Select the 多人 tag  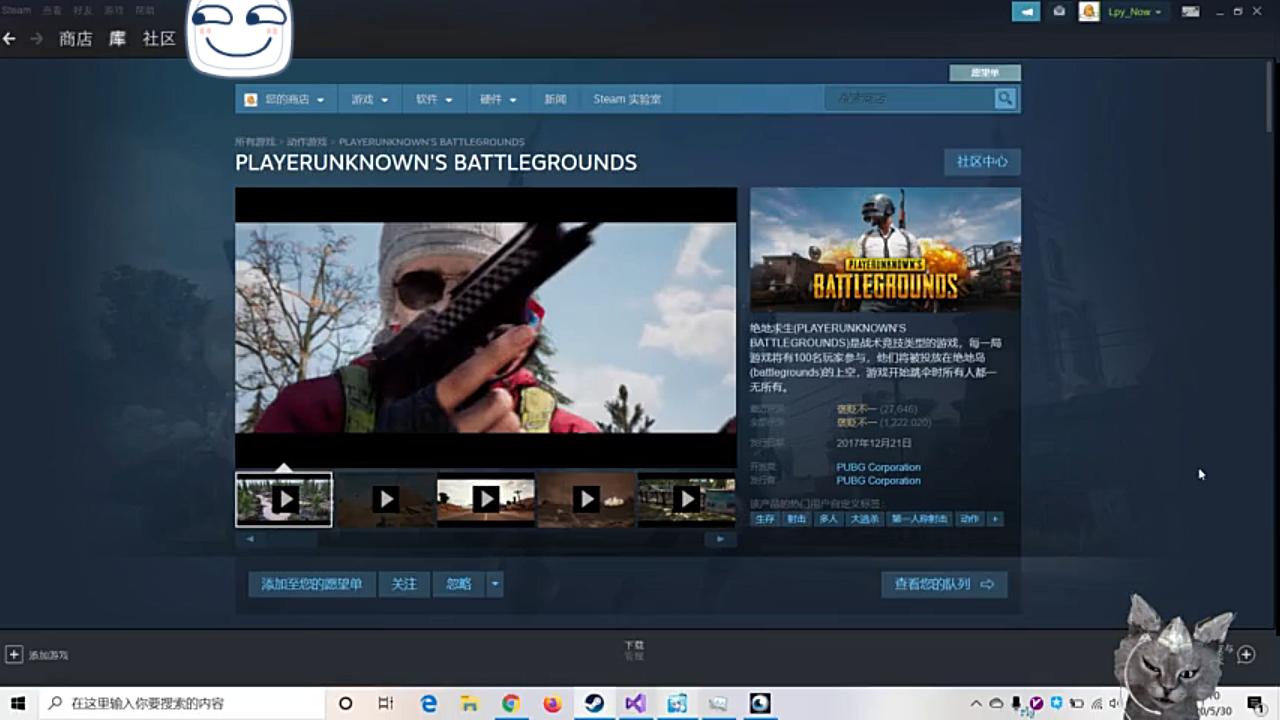pos(828,519)
